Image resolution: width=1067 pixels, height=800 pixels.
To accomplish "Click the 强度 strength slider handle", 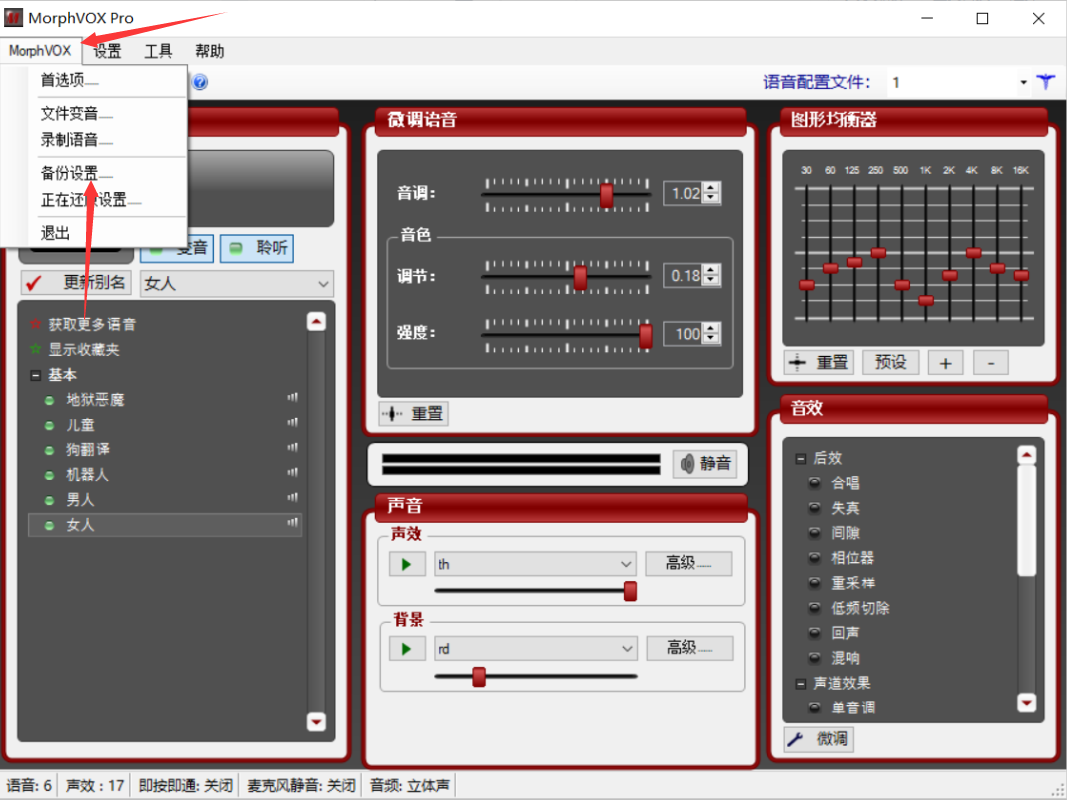I will pyautogui.click(x=646, y=336).
